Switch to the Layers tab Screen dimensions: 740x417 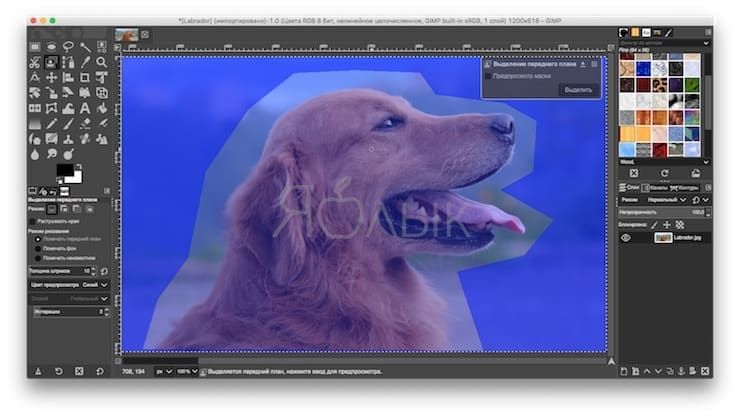tap(630, 188)
